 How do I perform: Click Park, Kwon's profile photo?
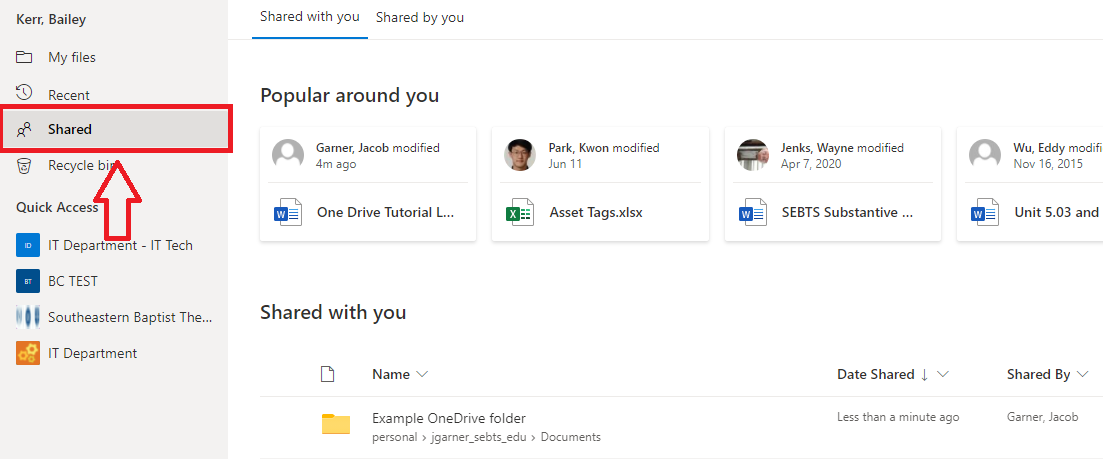tap(521, 154)
